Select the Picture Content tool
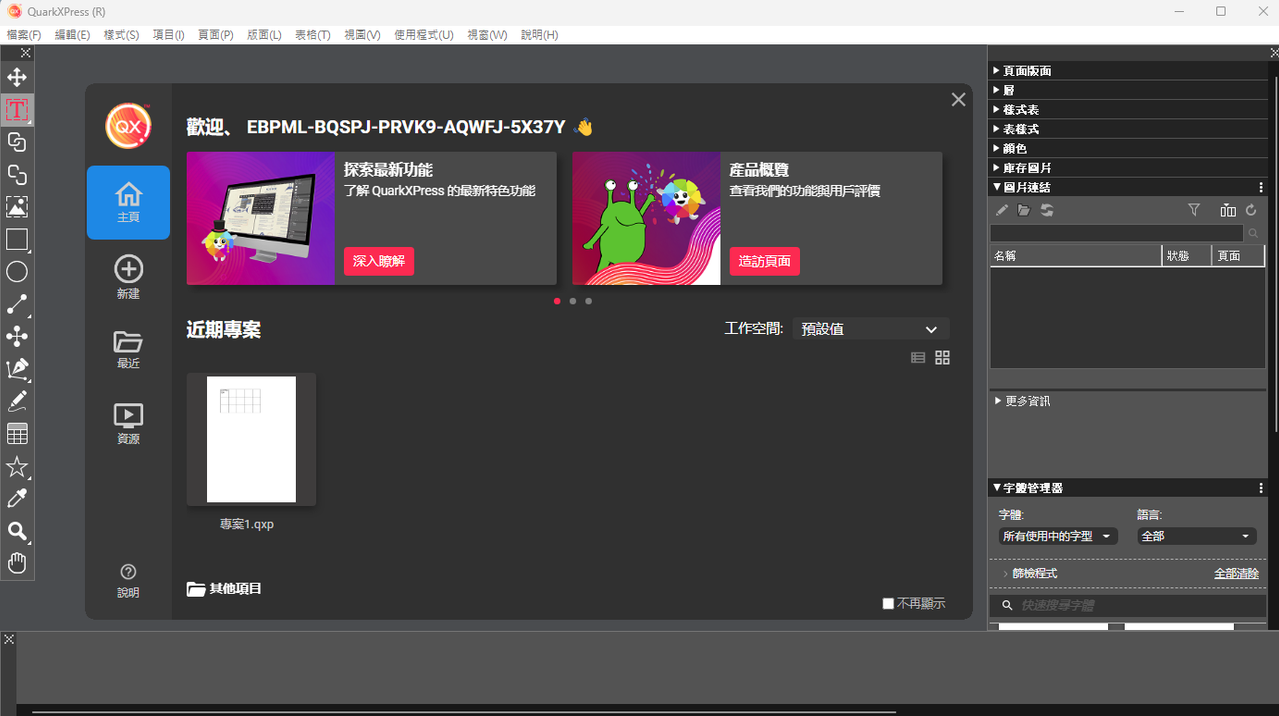 [17, 207]
